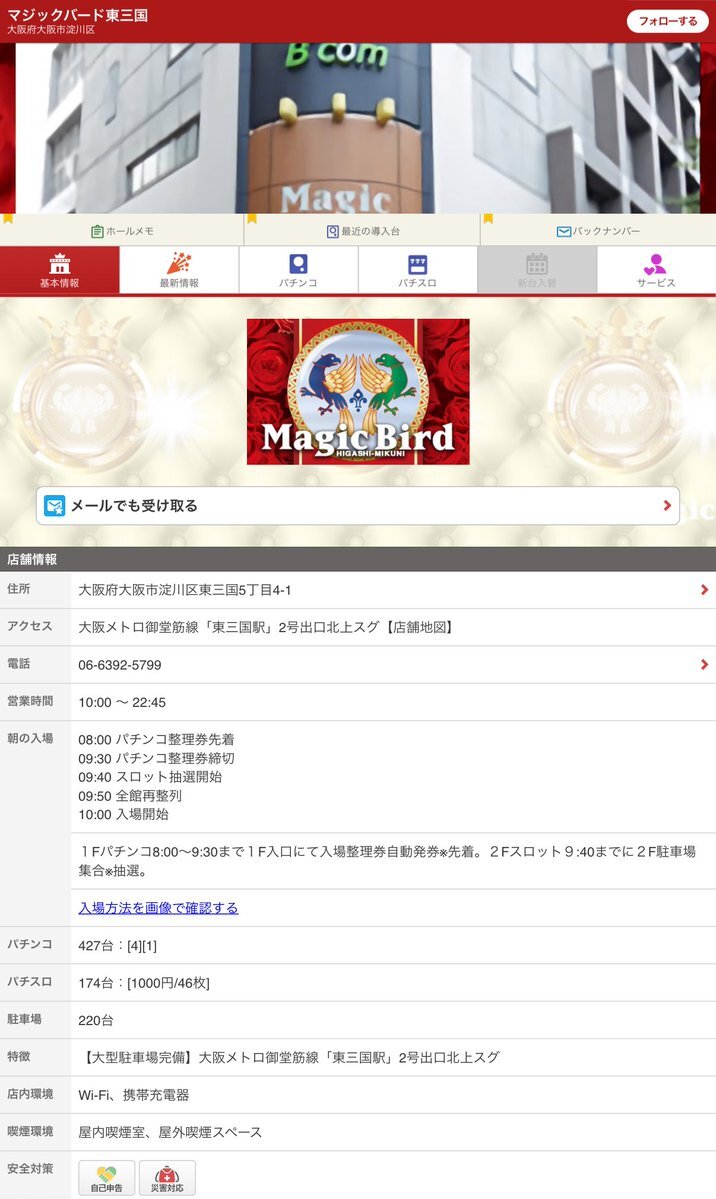Open the パチンコ tab
The height and width of the screenshot is (1199, 716).
pyautogui.click(x=298, y=270)
